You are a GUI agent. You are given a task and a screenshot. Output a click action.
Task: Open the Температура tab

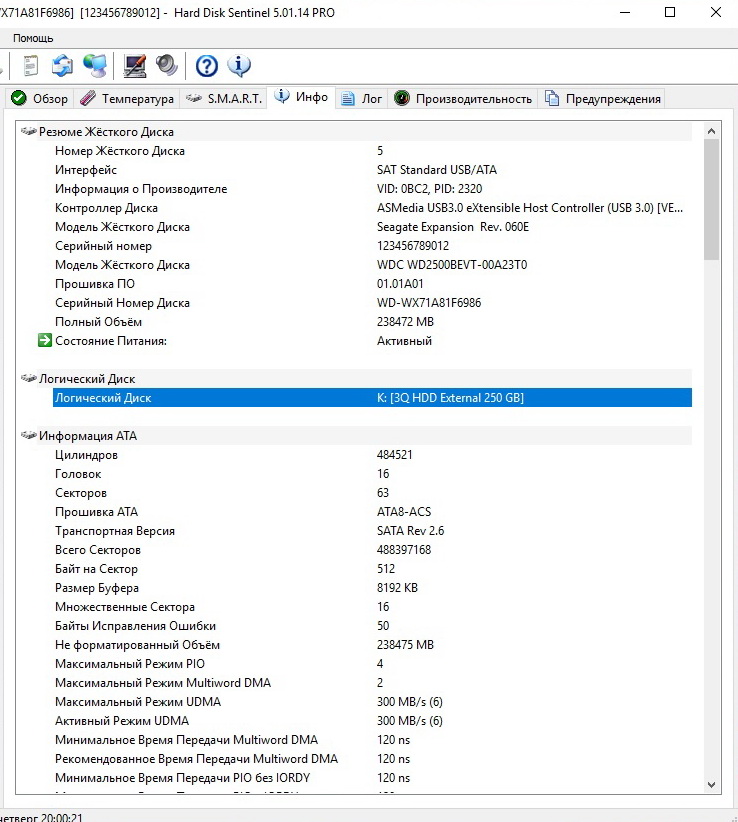[x=127, y=98]
